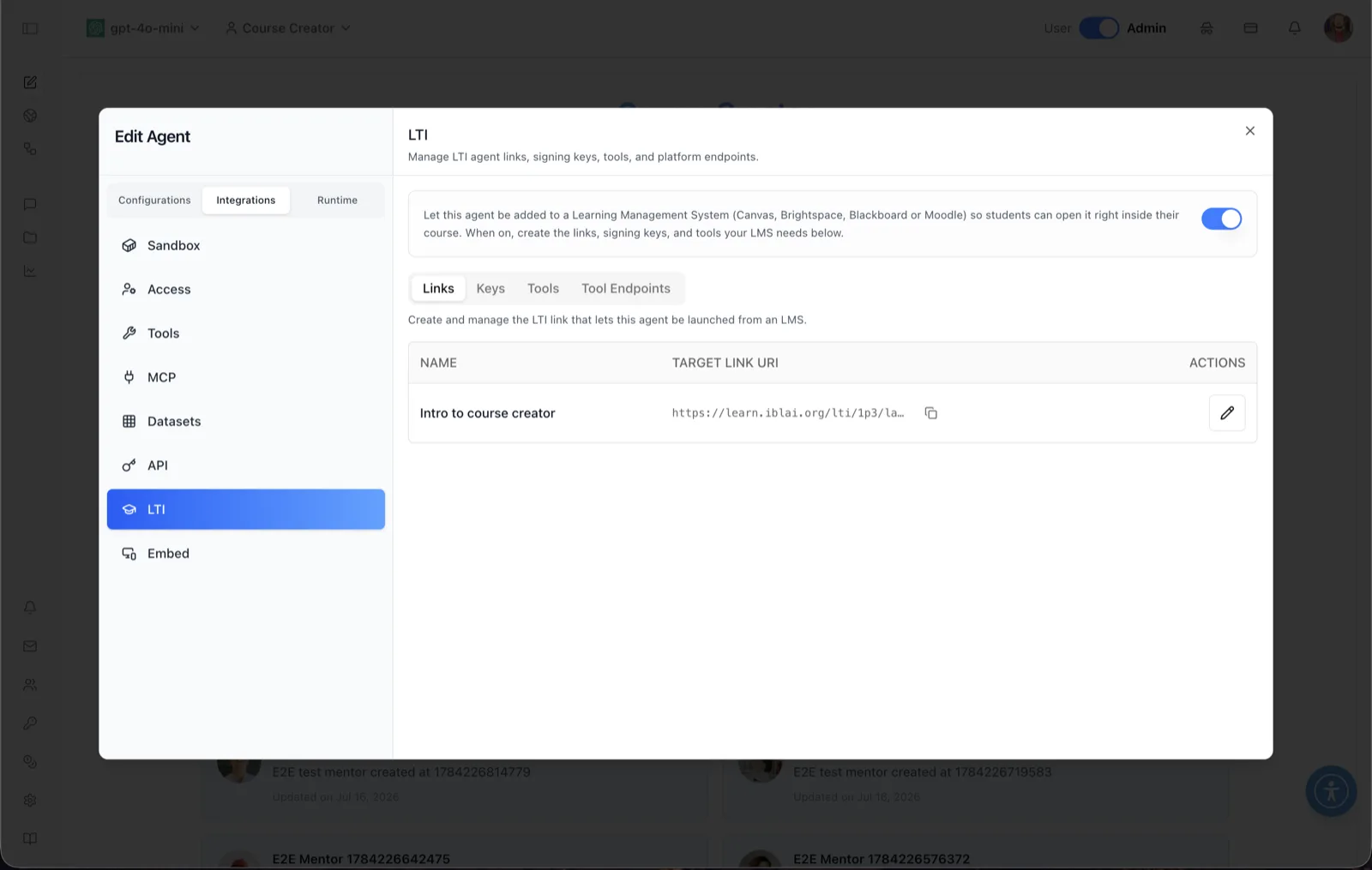Screen dimensions: 1372x870
Task: Select the LTI sidebar item
Action: coord(246,509)
